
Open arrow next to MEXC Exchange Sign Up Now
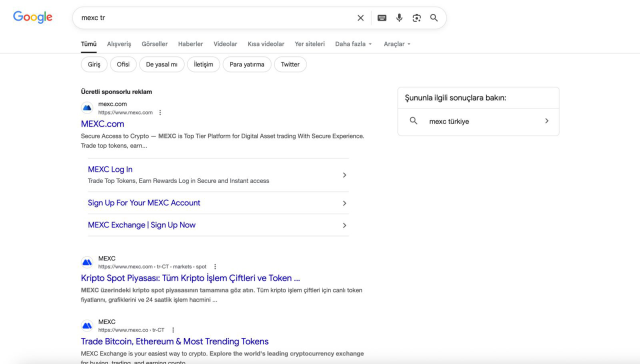(x=344, y=225)
